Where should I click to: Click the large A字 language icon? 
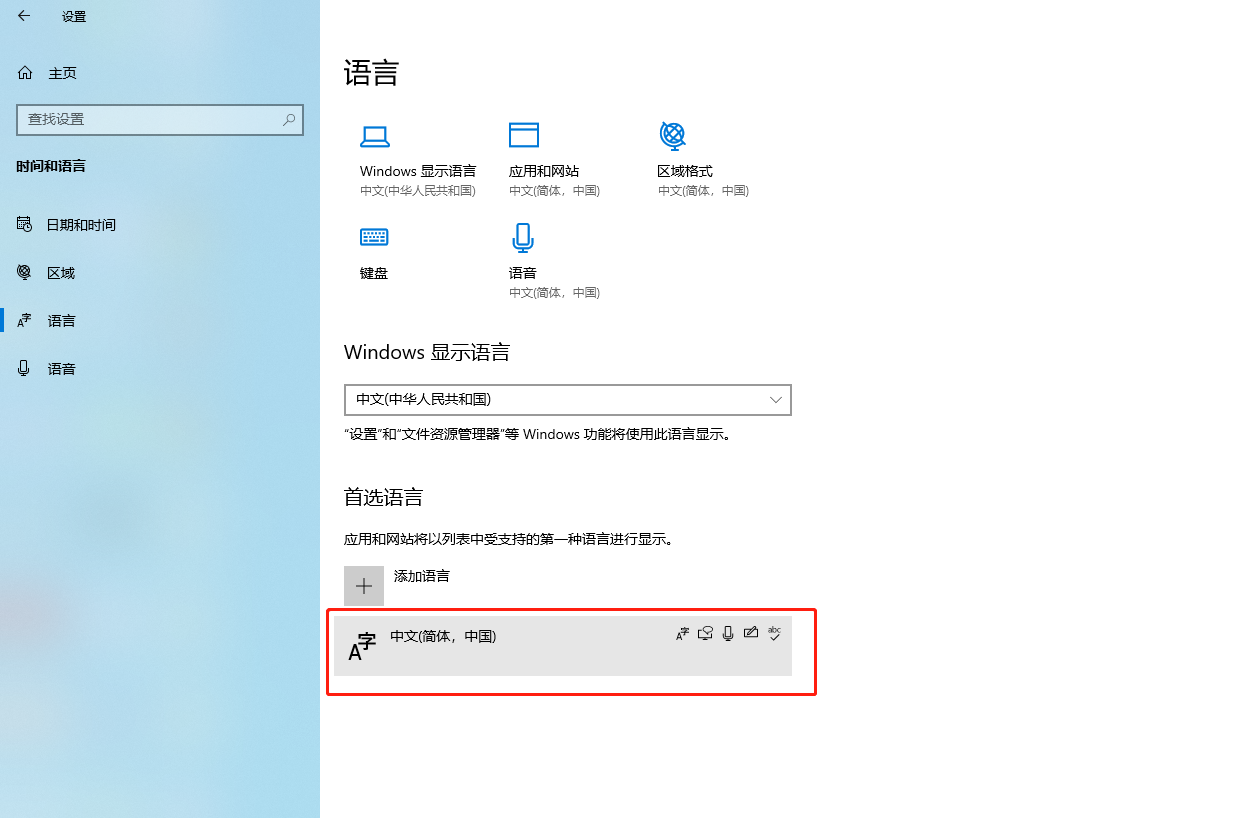point(362,647)
